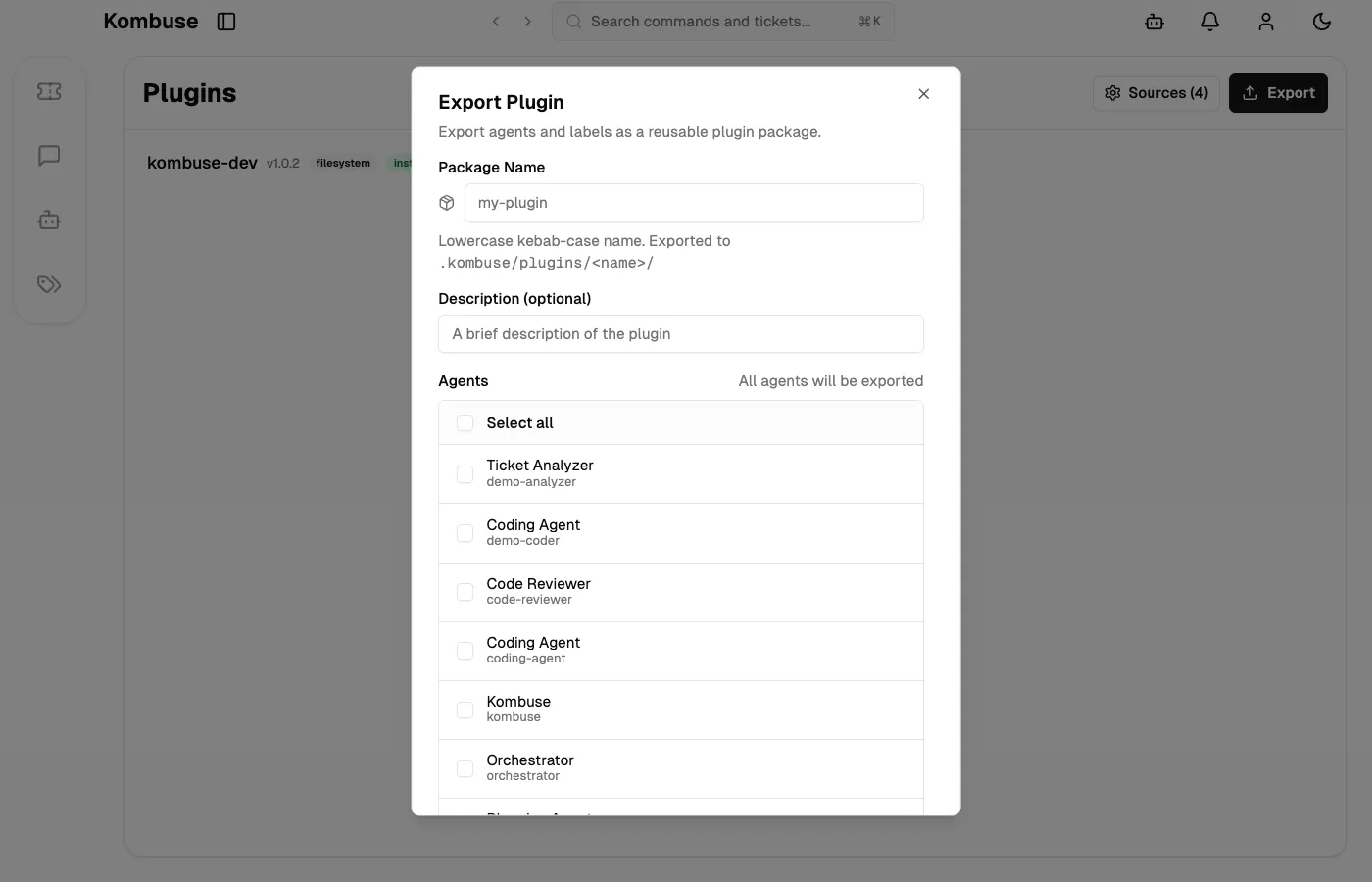The image size is (1372, 882).
Task: Click the package icon beside the name field
Action: 447,202
